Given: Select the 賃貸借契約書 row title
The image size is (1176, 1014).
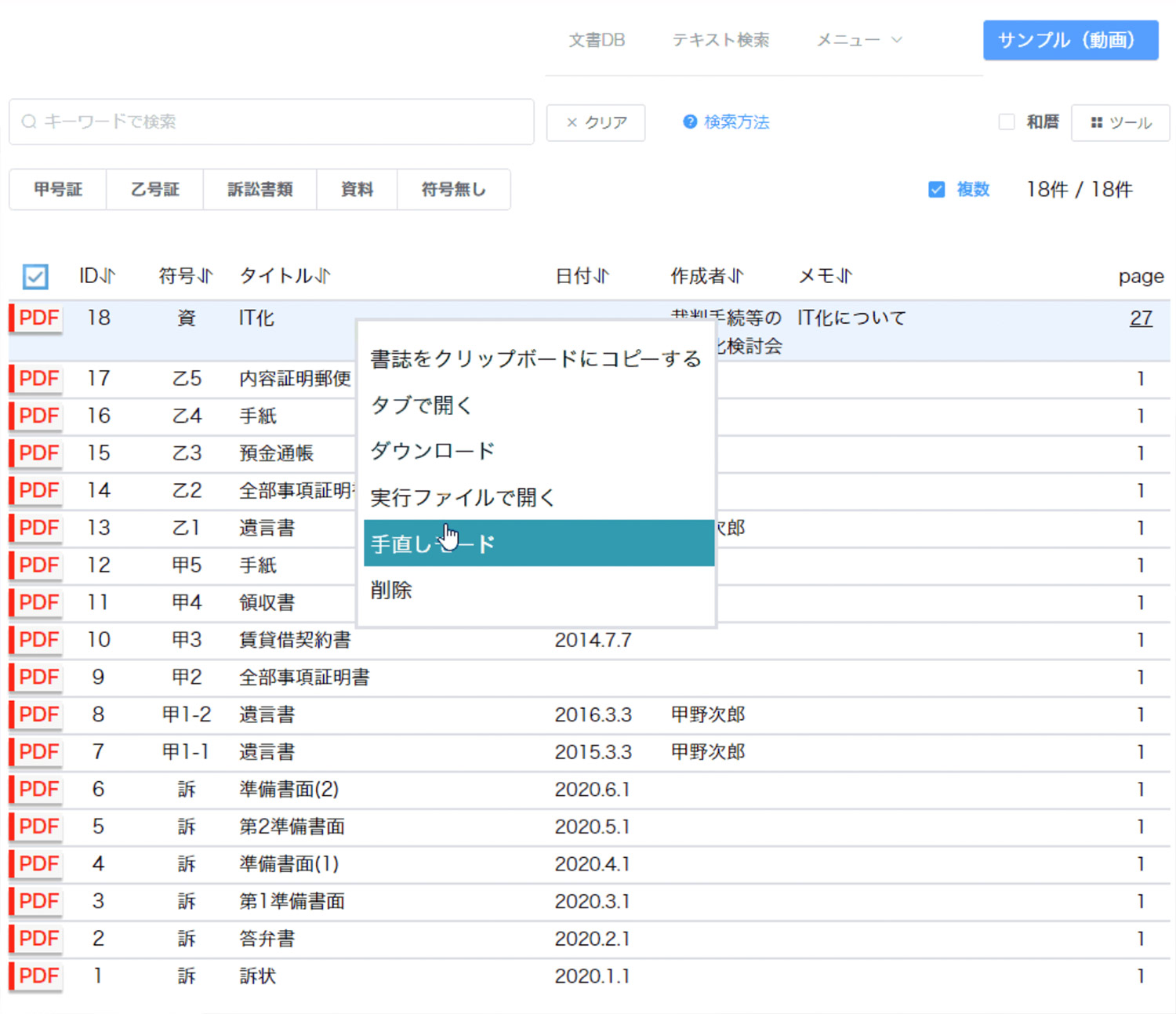Looking at the screenshot, I should click(x=295, y=640).
